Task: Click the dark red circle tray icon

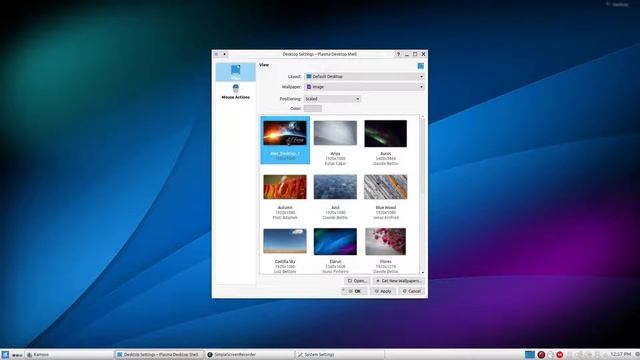Action: point(541,355)
